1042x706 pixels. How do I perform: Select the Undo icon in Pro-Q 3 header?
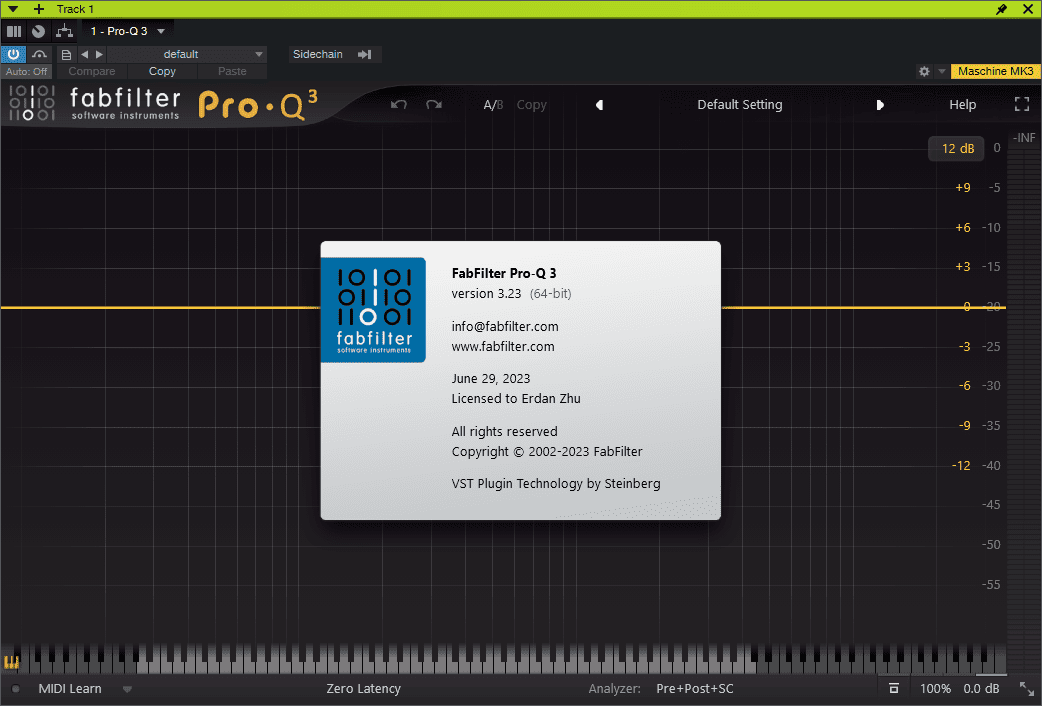click(398, 104)
